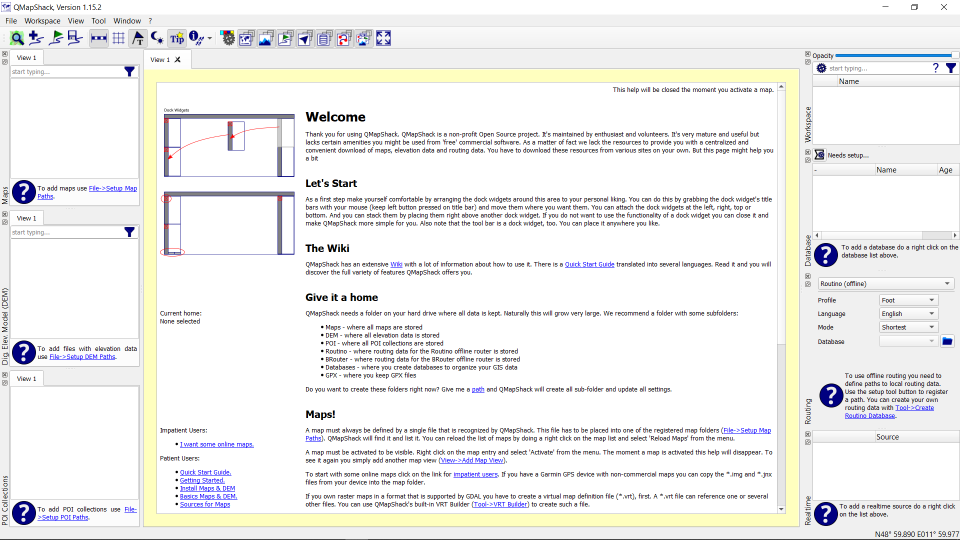Select the View 1 tab in the DEM panel
960x540 pixels.
26,218
